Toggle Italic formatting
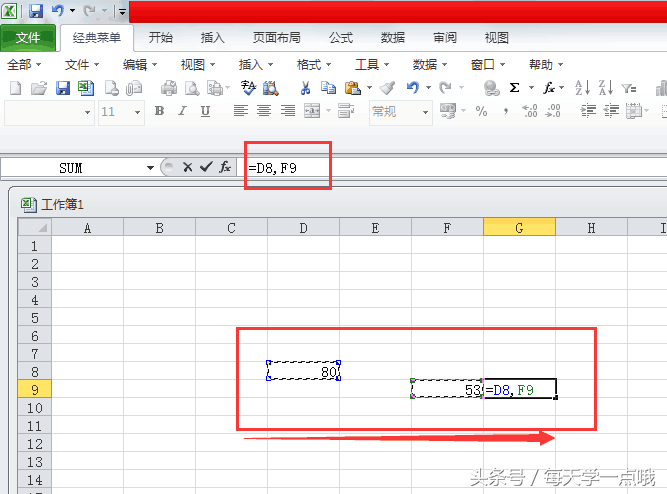 click(182, 111)
